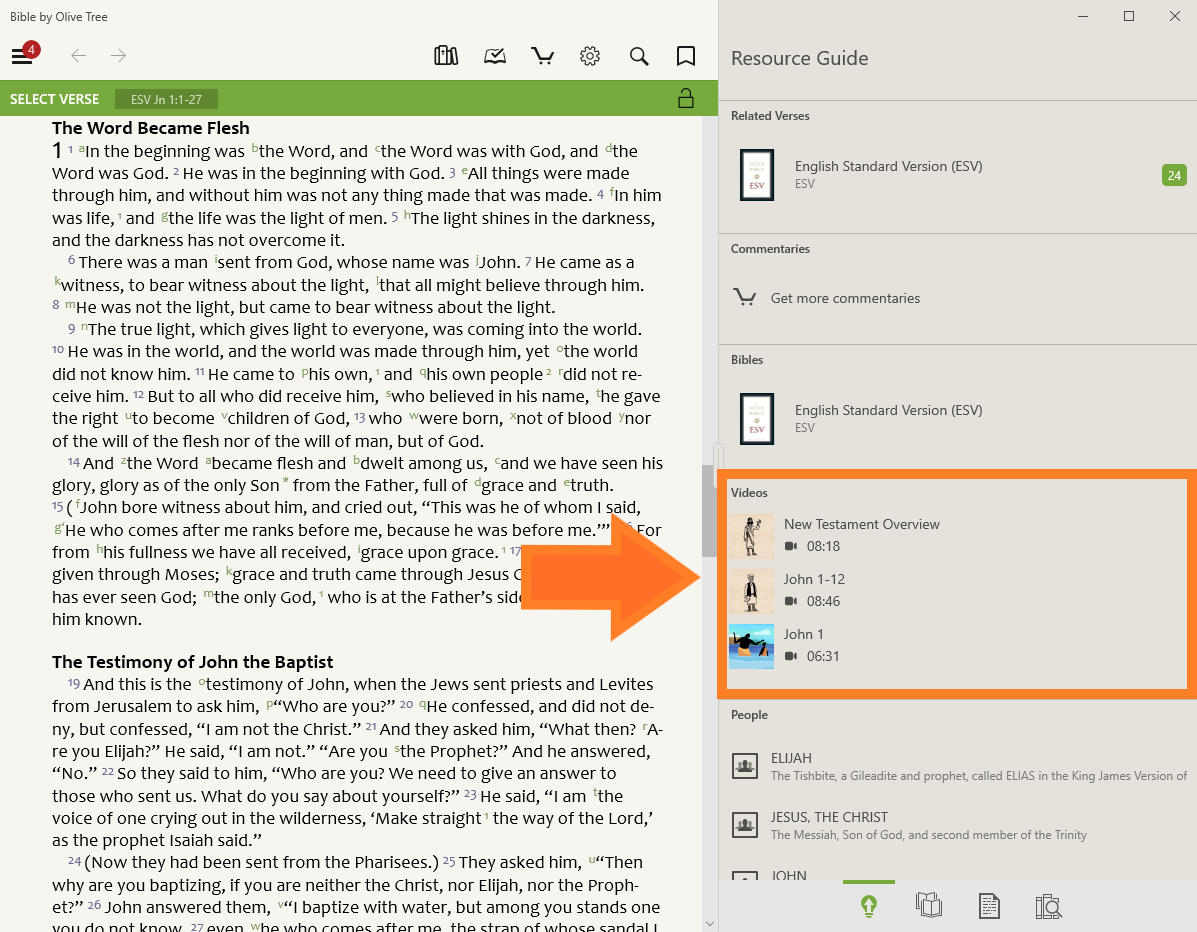Open the reading plan icon
Viewport: 1197px width, 932px height.
[495, 56]
